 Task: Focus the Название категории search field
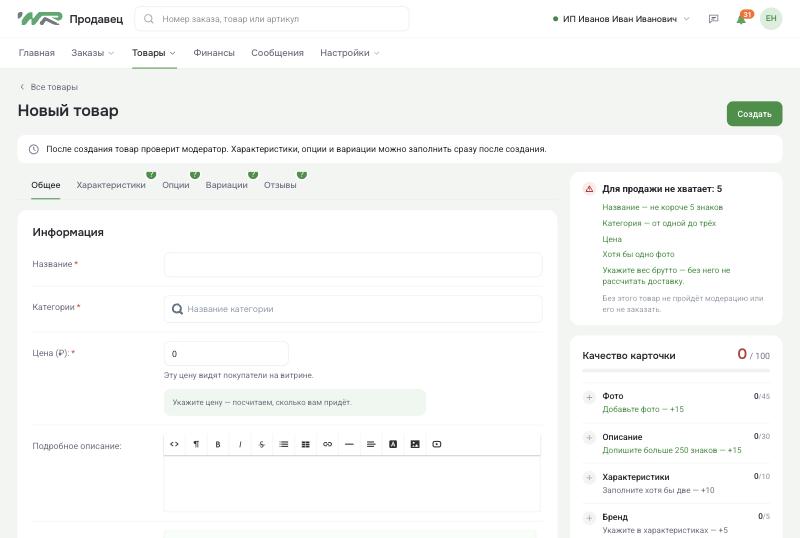353,309
